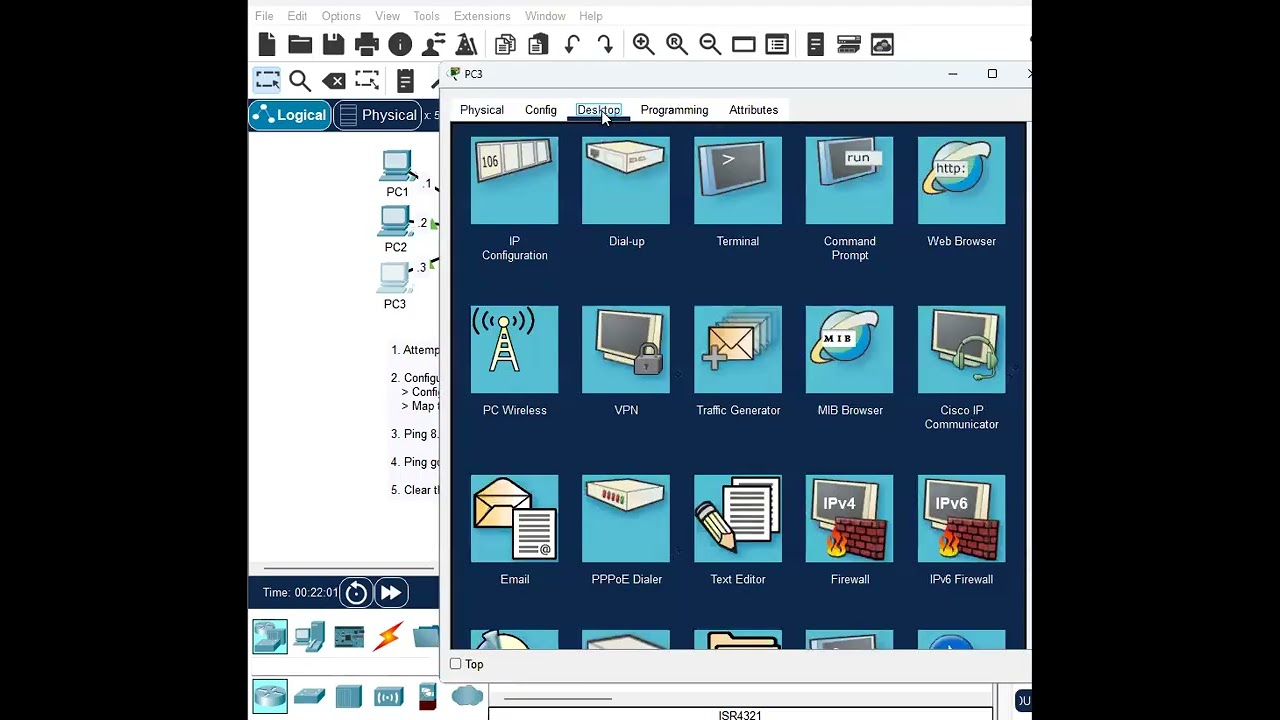
Task: Choose the Wireless Devices subcategory
Action: pyautogui.click(x=389, y=696)
